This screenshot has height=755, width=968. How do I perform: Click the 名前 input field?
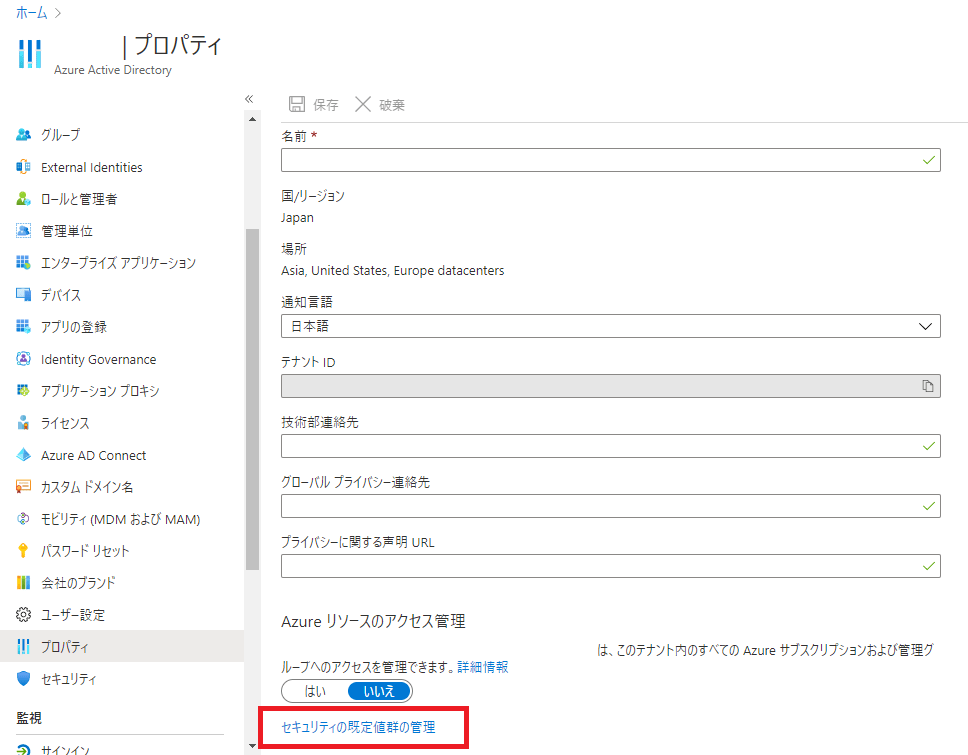pos(611,160)
